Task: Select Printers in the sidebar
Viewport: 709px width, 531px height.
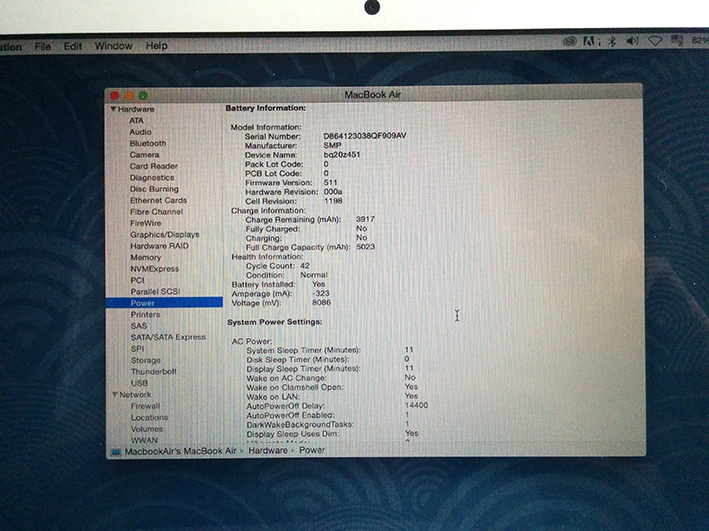Action: pos(145,314)
